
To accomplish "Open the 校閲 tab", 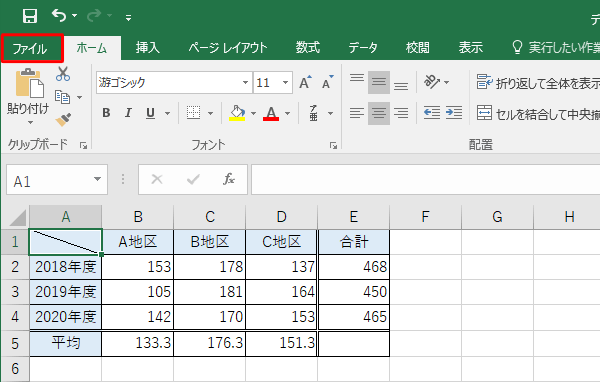I will pyautogui.click(x=417, y=48).
